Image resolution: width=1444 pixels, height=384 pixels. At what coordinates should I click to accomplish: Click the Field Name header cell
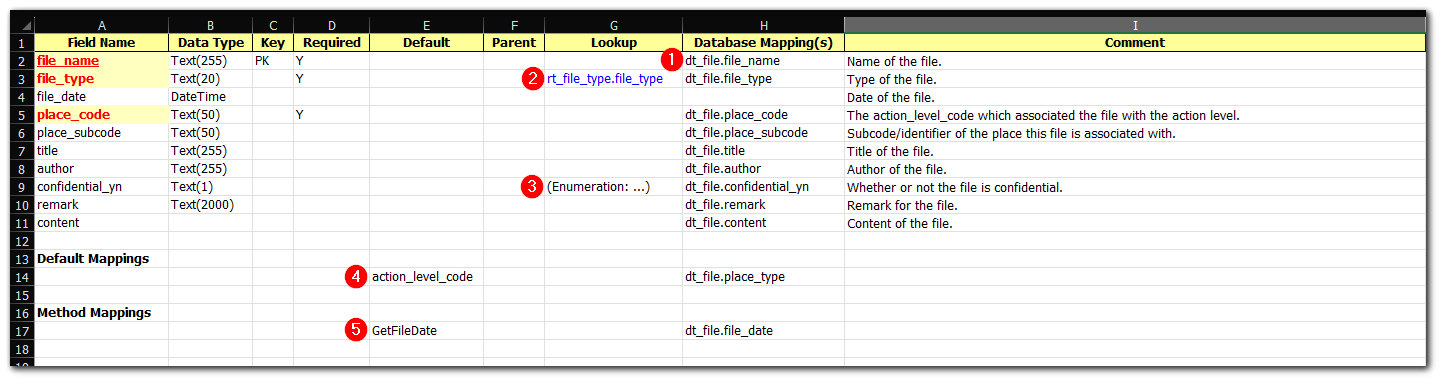coord(102,43)
